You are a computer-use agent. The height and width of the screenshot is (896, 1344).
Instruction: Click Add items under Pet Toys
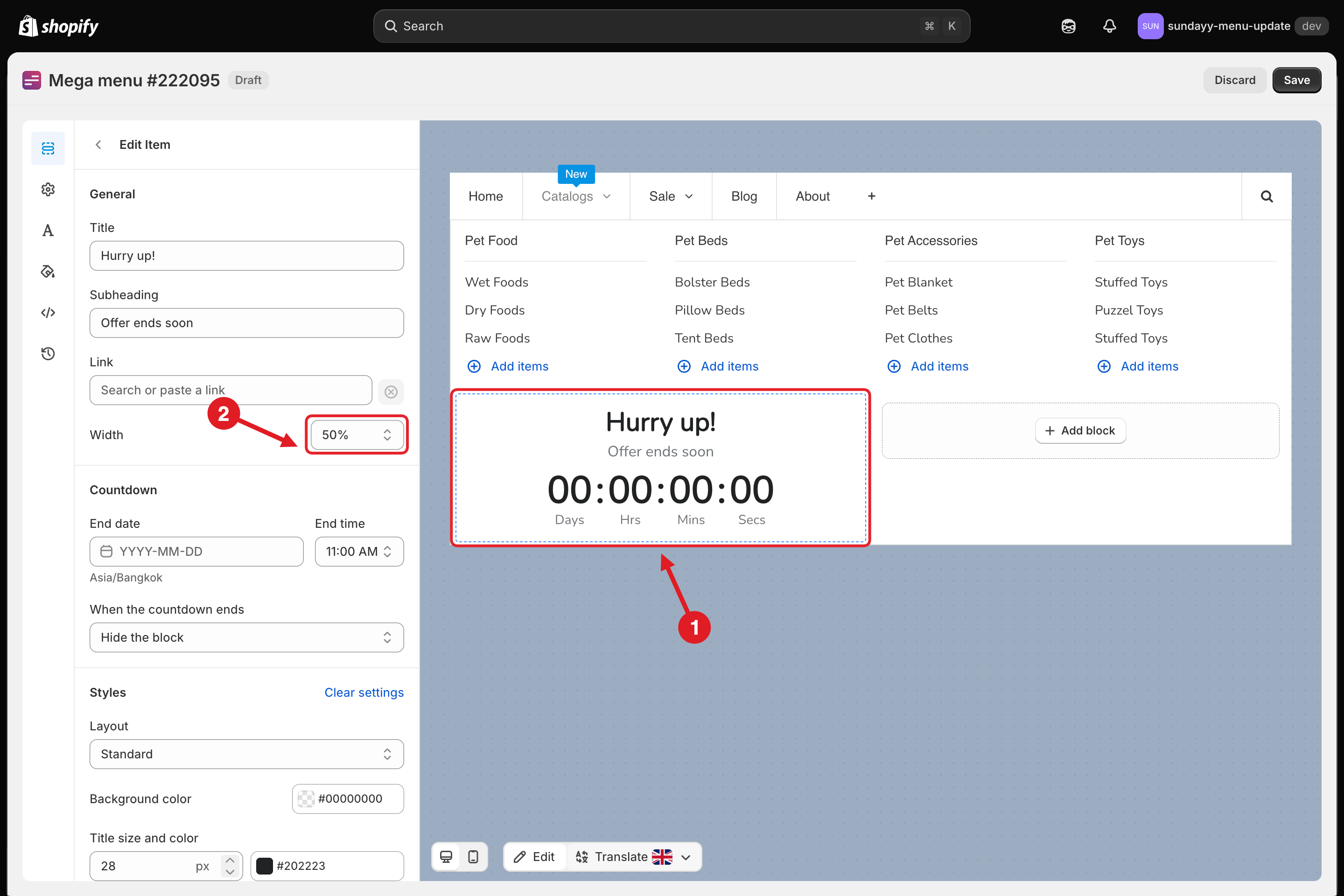point(1138,366)
